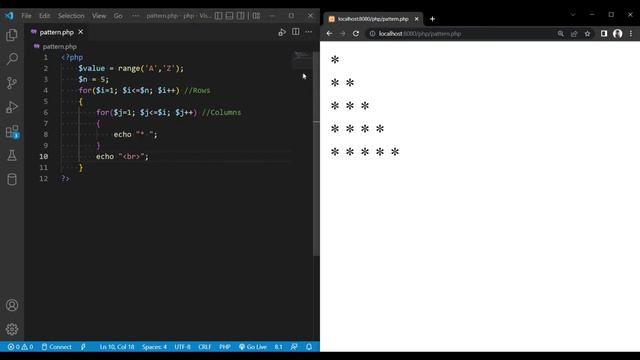Click line number 10 in the gutter
Viewport: 640px width, 360px height.
pos(44,156)
